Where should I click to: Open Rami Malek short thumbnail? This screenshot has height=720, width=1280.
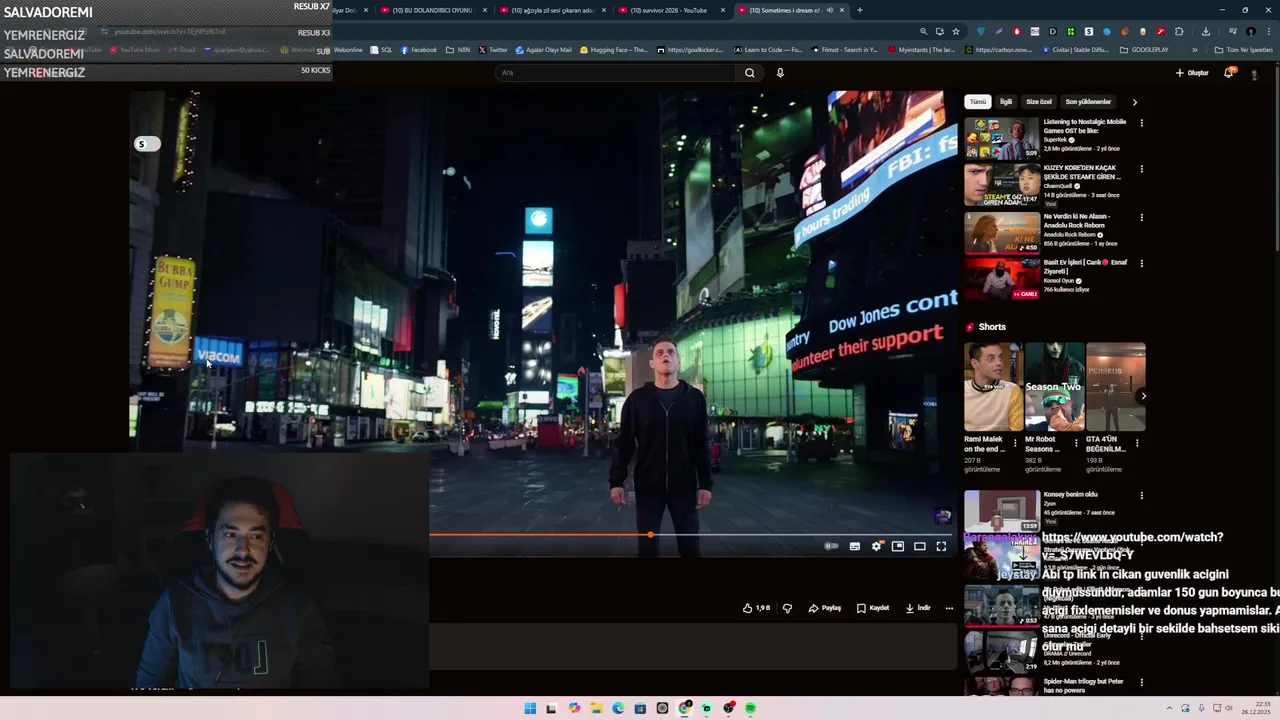pos(993,387)
